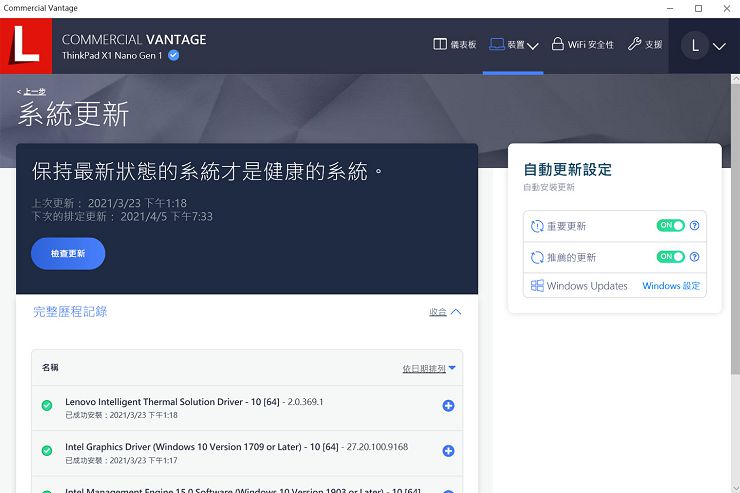
Task: Click the verified checkmark badge beside ThinkPad X1 Nano
Action: 174,55
